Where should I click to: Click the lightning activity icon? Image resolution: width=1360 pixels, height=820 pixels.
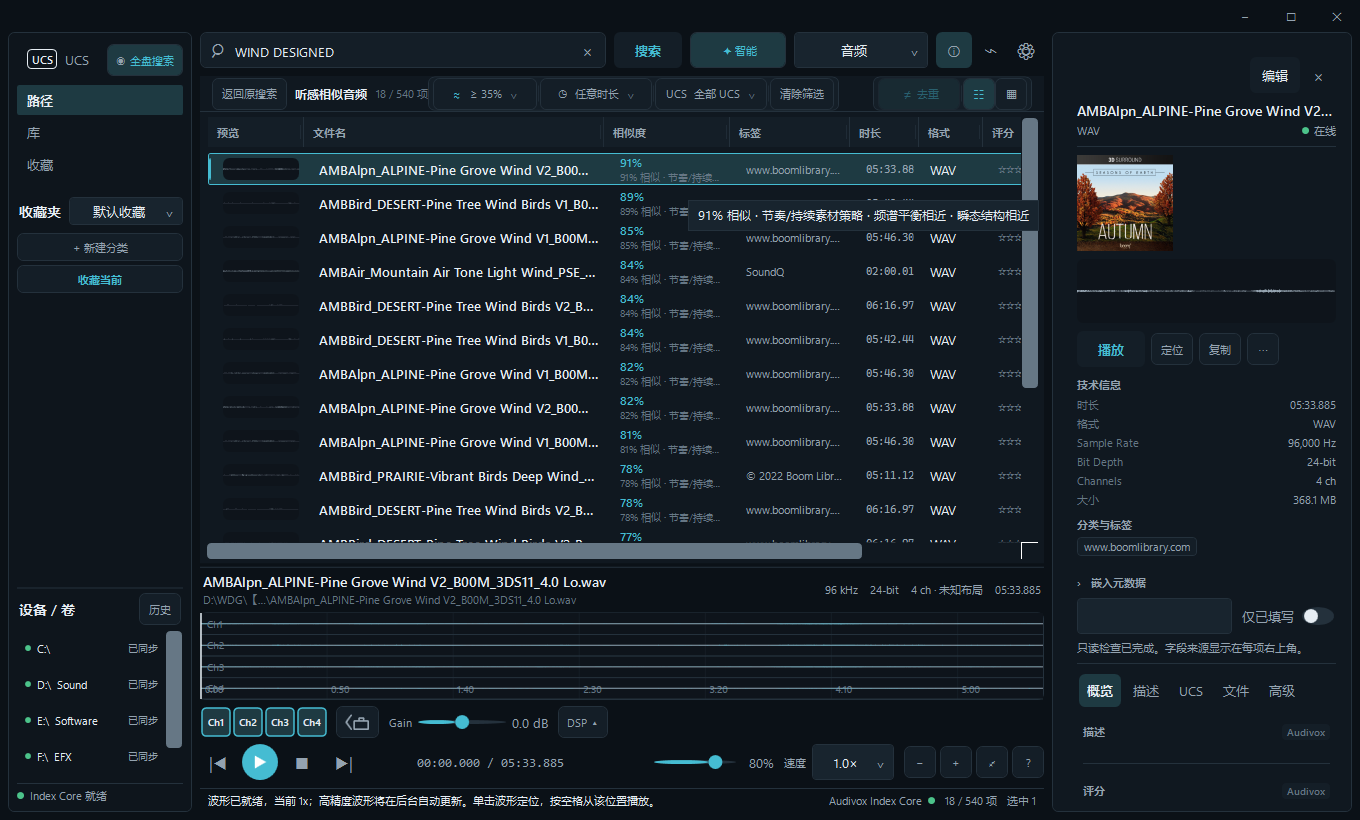[990, 51]
